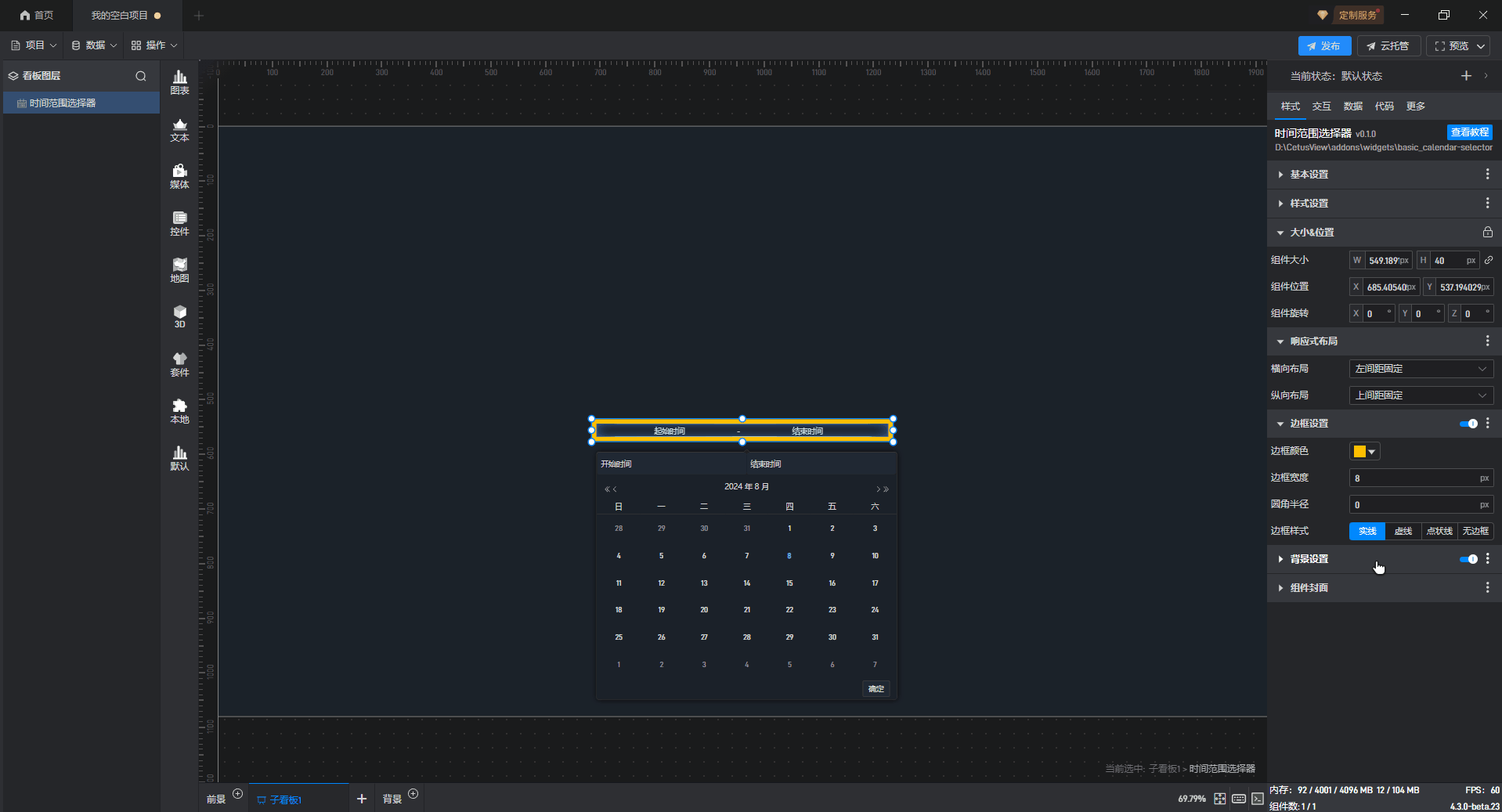Go to next month in the calendar

click(878, 489)
